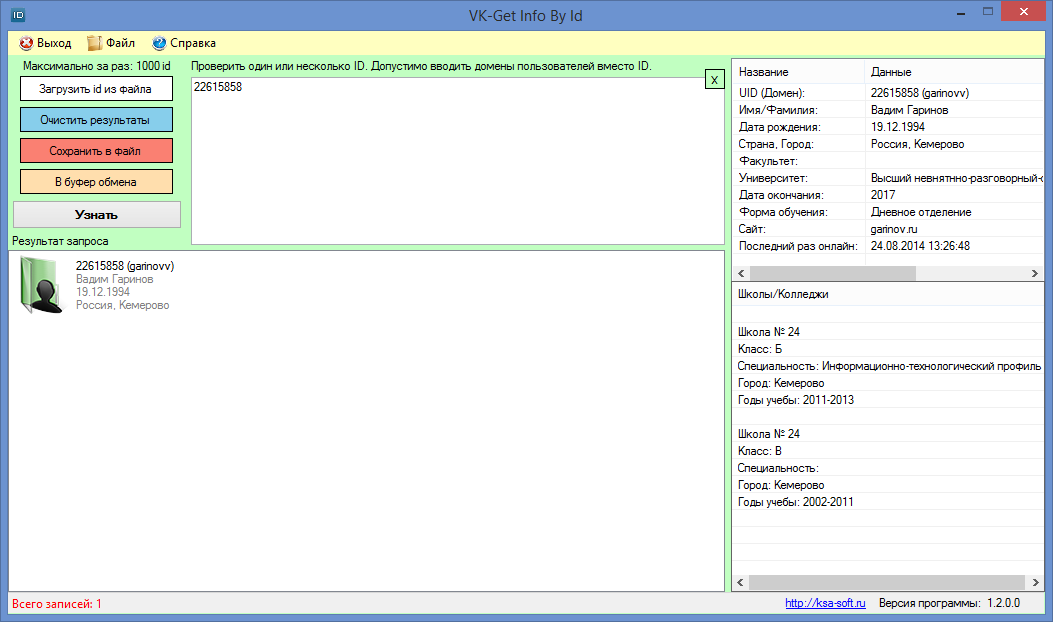Image resolution: width=1053 pixels, height=622 pixels.
Task: Click the Дневное отделение cell
Action: point(921,212)
